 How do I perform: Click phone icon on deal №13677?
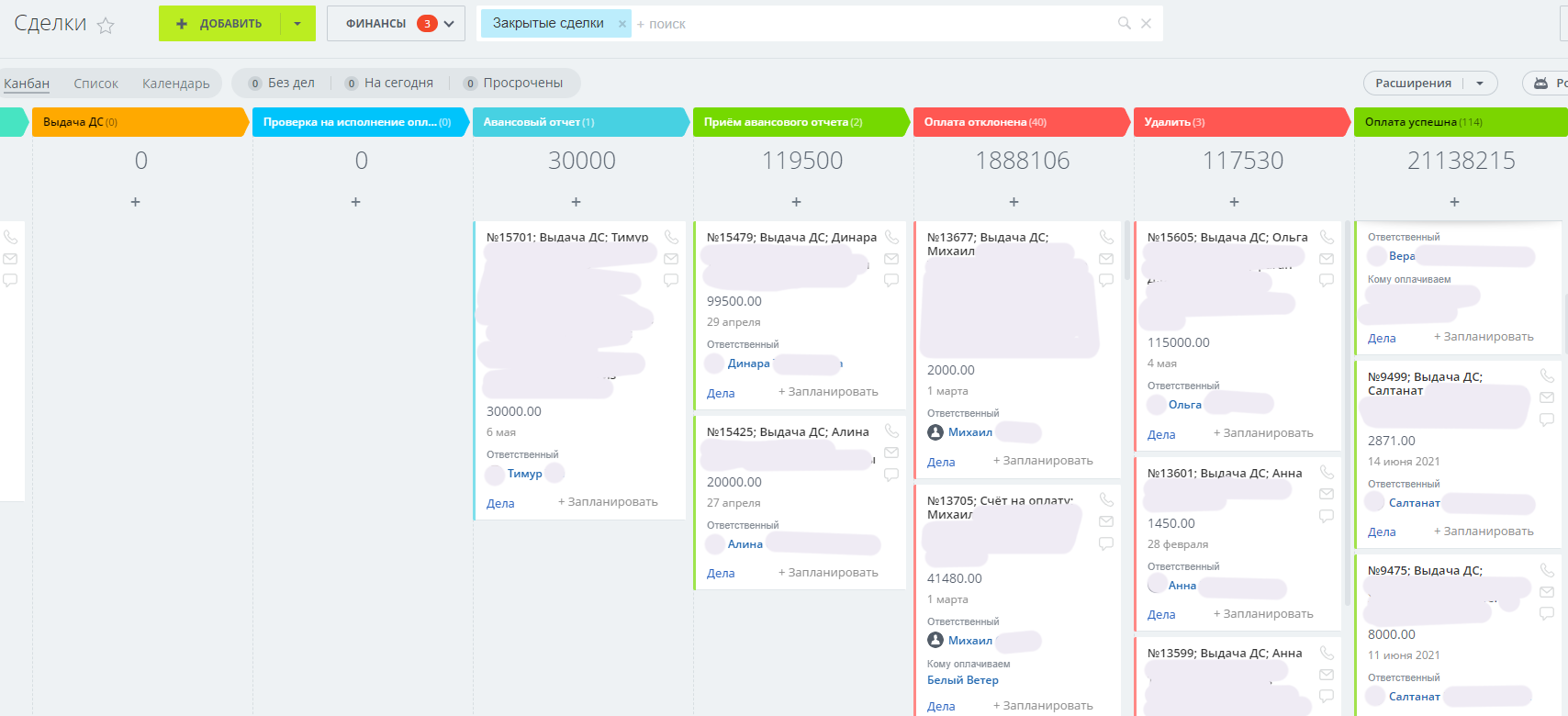(1106, 237)
